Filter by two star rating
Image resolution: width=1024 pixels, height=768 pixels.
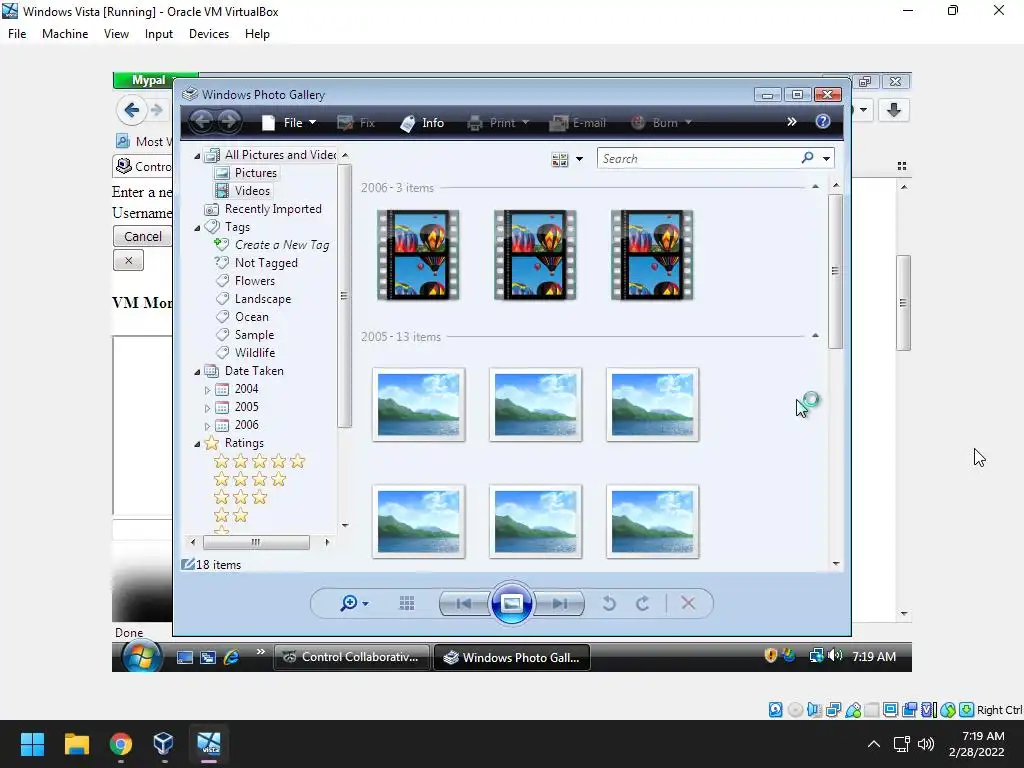click(231, 516)
